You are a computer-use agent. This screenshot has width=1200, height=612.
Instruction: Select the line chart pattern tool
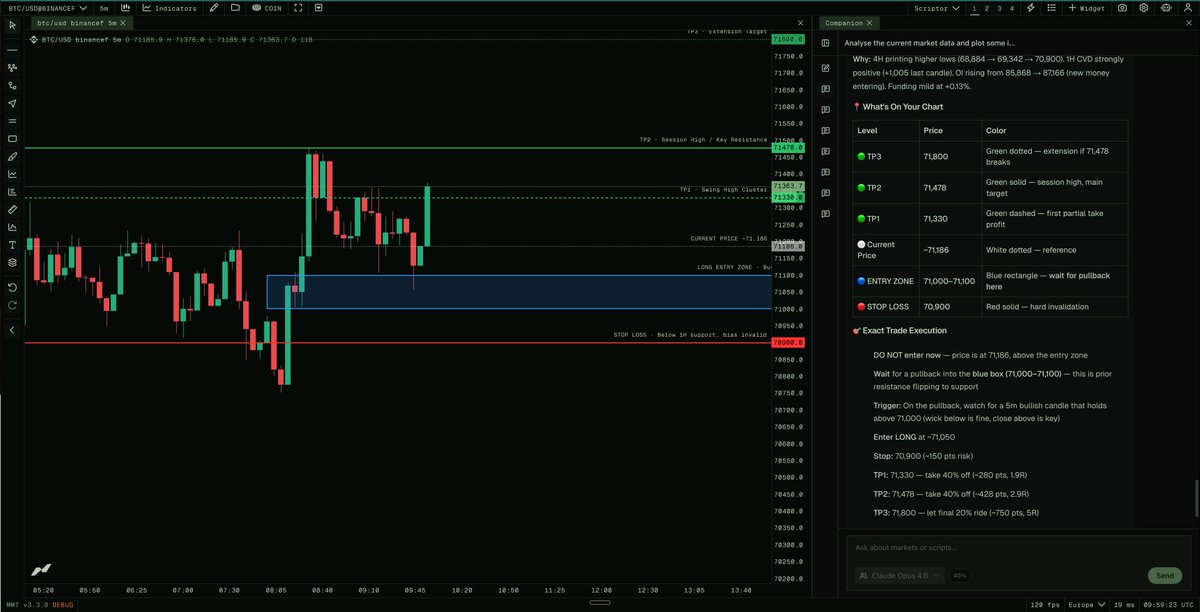pos(12,174)
